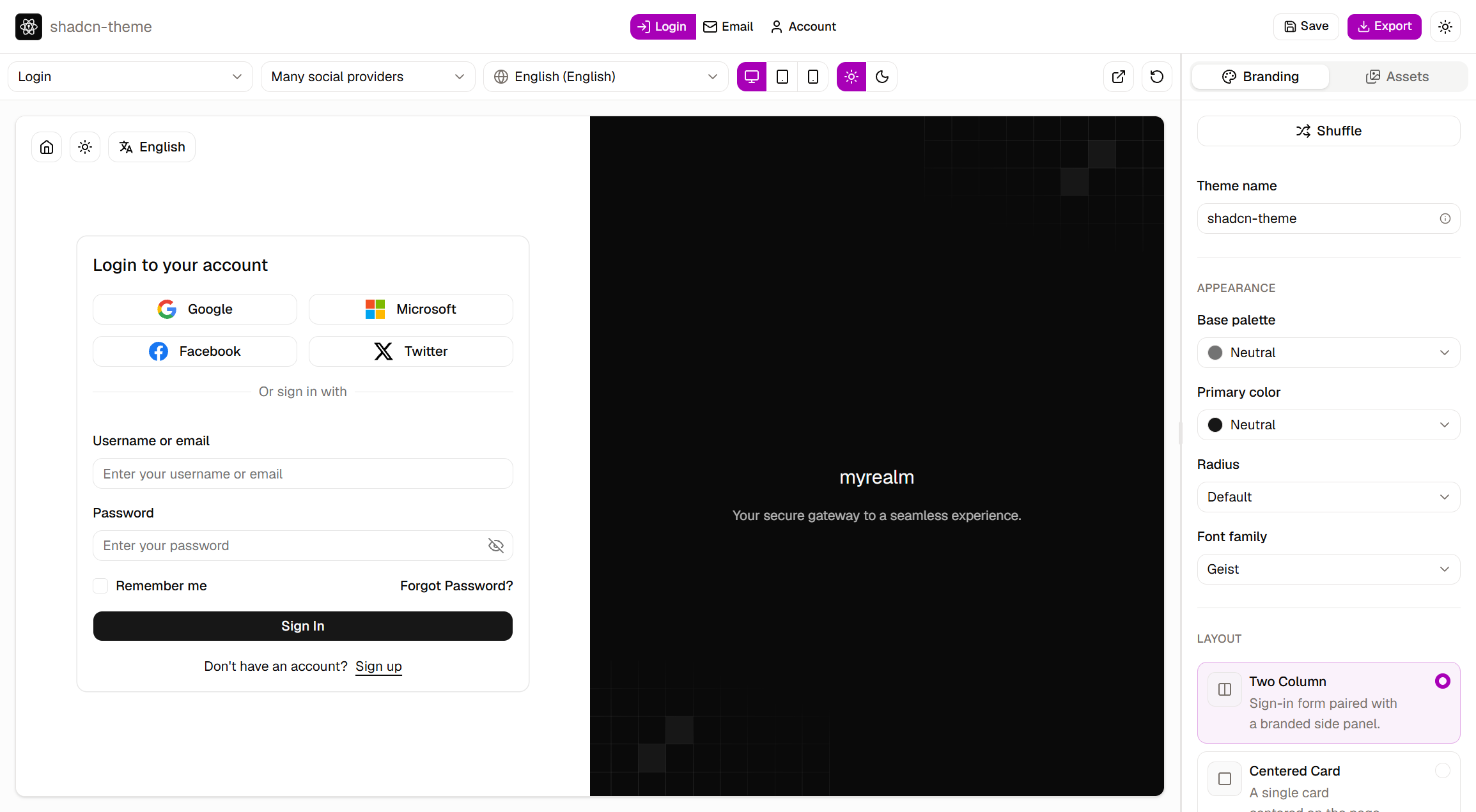Image resolution: width=1476 pixels, height=812 pixels.
Task: Select desktop preview device icon
Action: 752,77
